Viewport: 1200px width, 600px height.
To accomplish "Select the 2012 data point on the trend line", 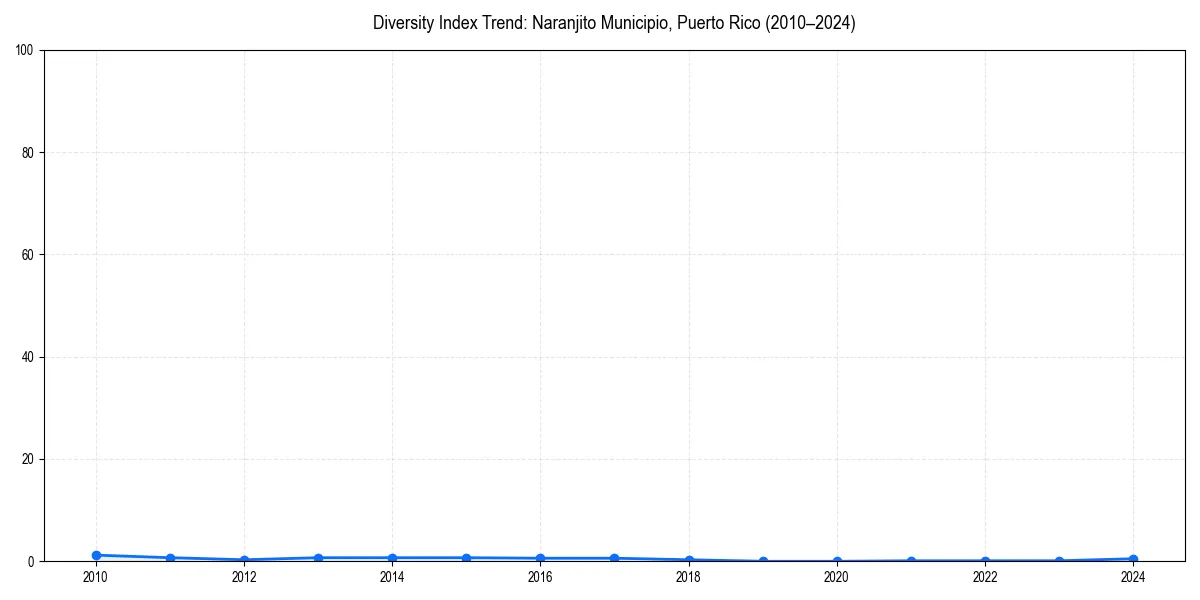I will pos(243,558).
